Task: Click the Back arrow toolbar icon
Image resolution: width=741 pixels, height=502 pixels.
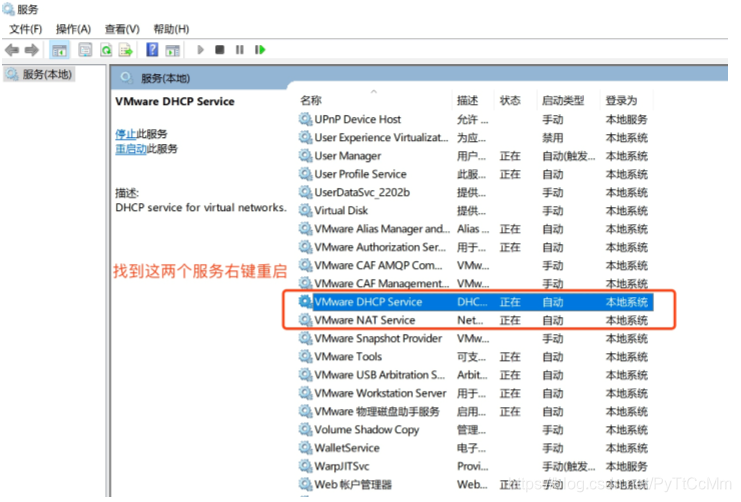Action: pos(12,50)
